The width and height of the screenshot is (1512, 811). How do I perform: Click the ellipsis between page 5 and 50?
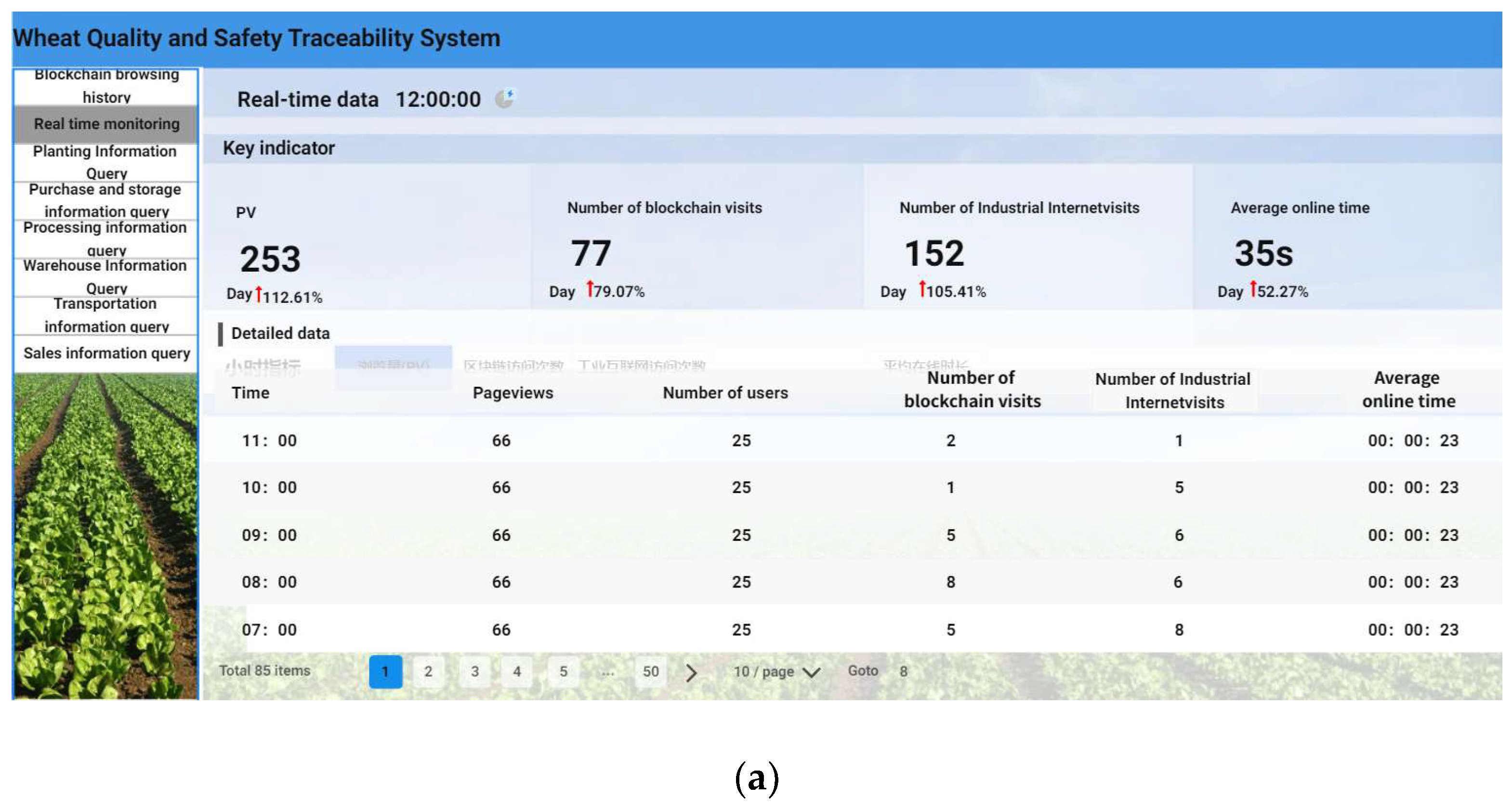pyautogui.click(x=608, y=672)
